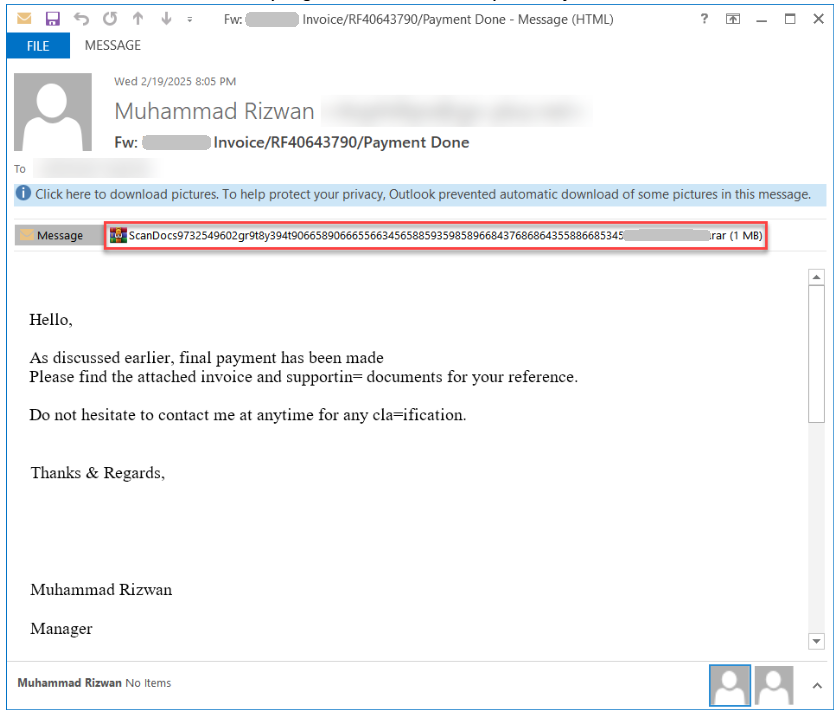
Task: Go to next item with the down arrow
Action: pos(165,19)
